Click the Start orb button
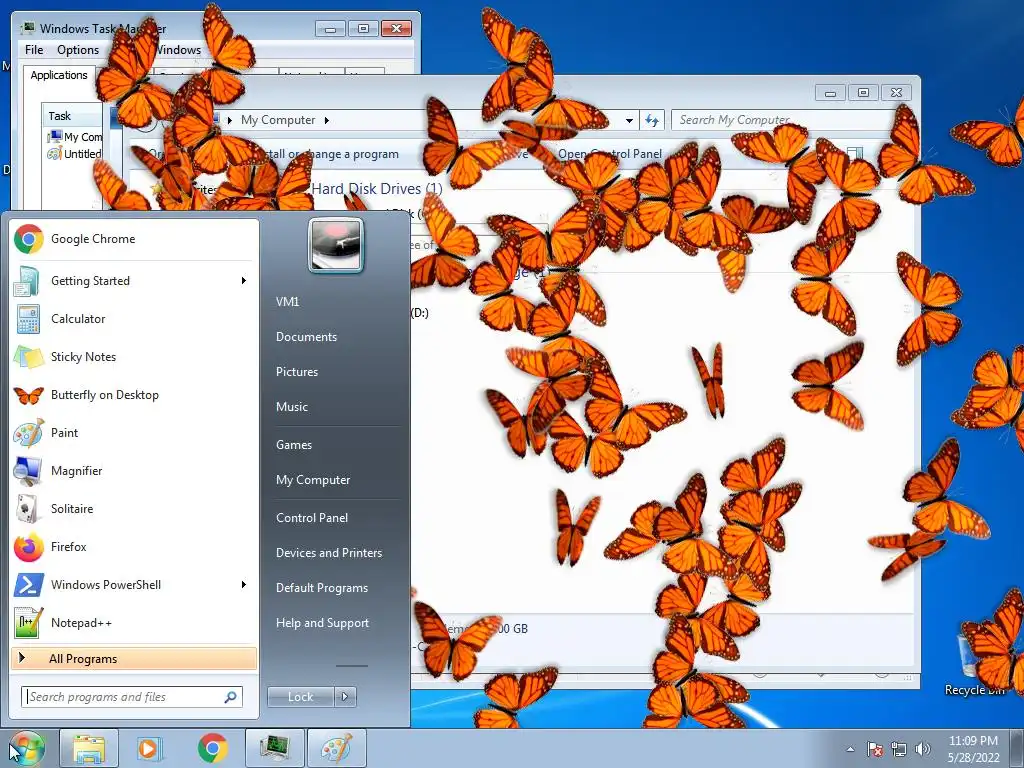Viewport: 1024px width, 768px height. click(x=27, y=748)
